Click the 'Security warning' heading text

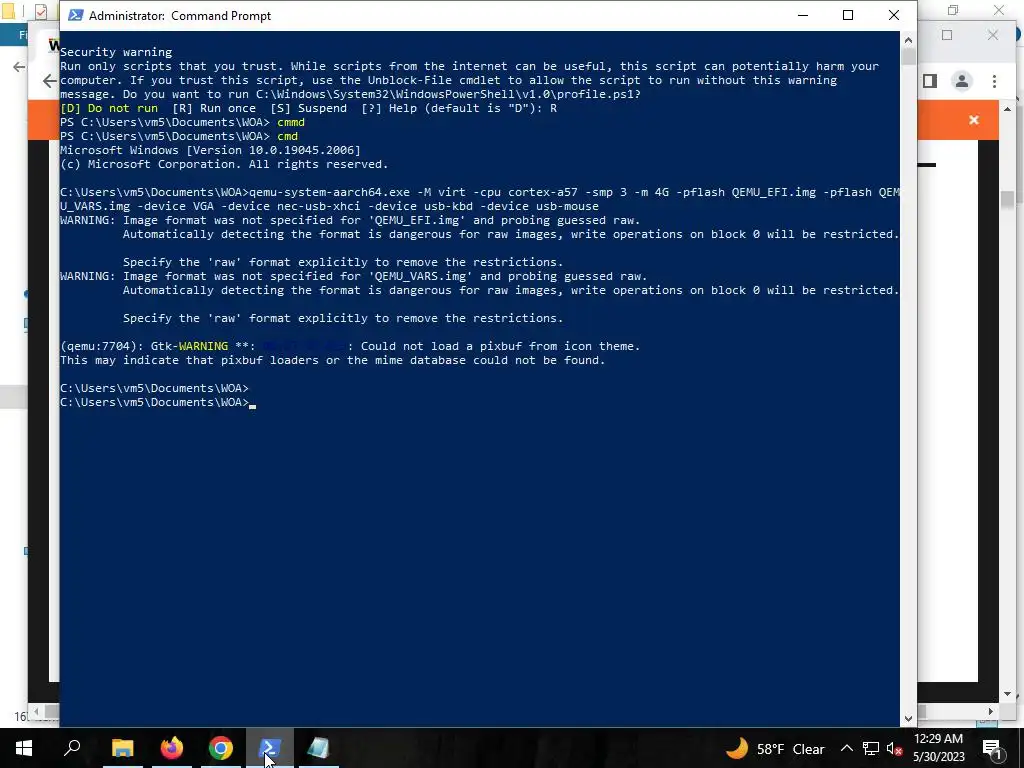coord(116,52)
